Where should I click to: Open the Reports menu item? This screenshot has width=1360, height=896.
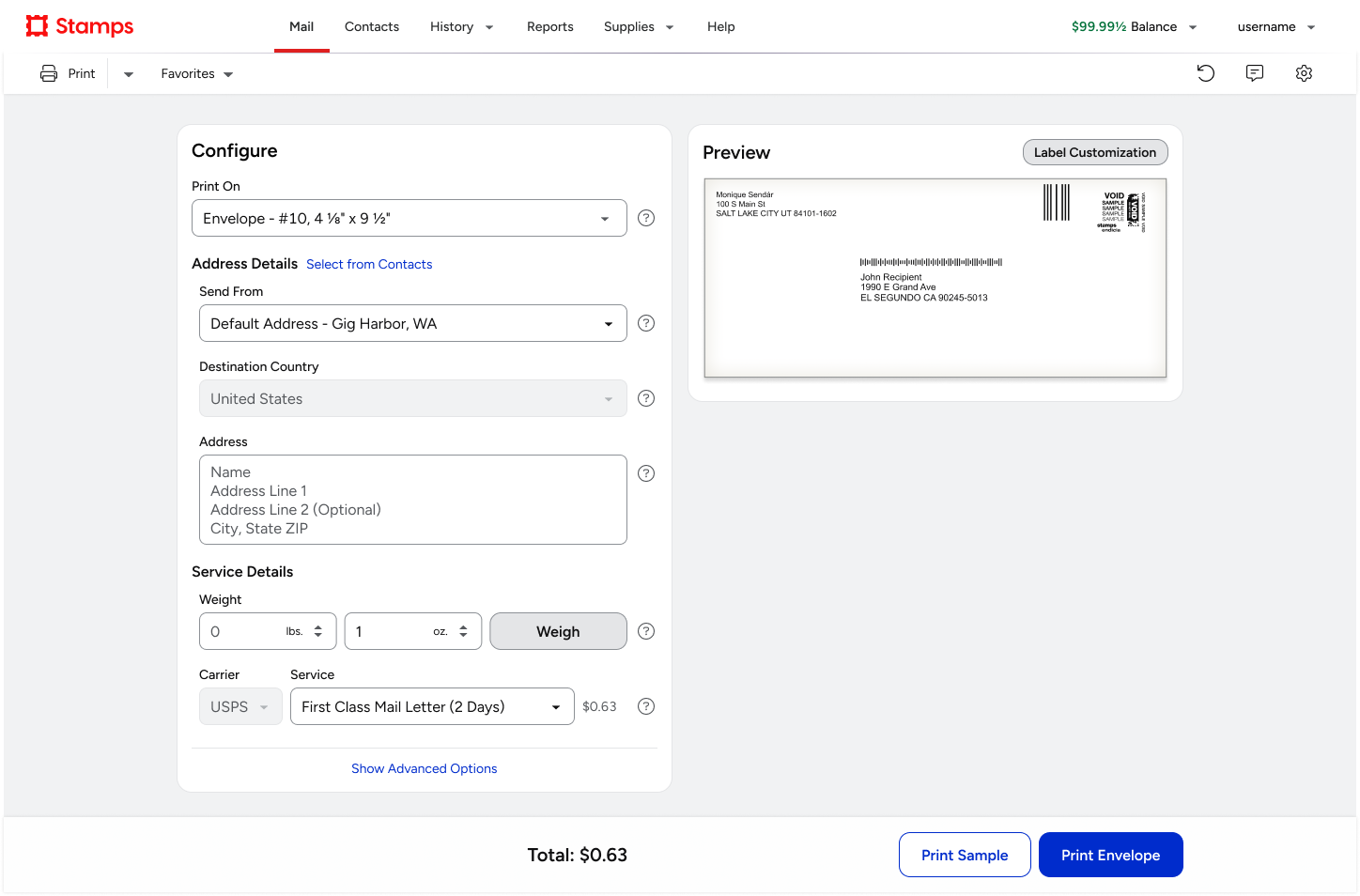tap(550, 26)
